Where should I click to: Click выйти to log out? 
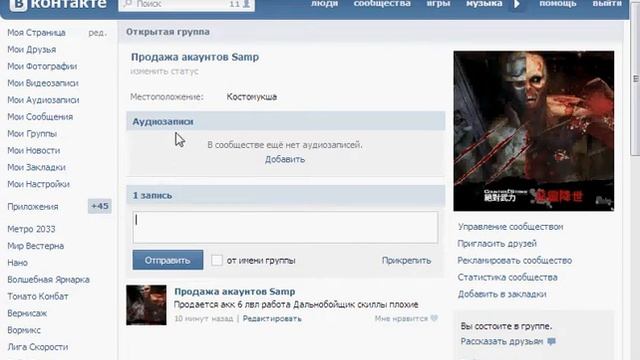coord(607,4)
